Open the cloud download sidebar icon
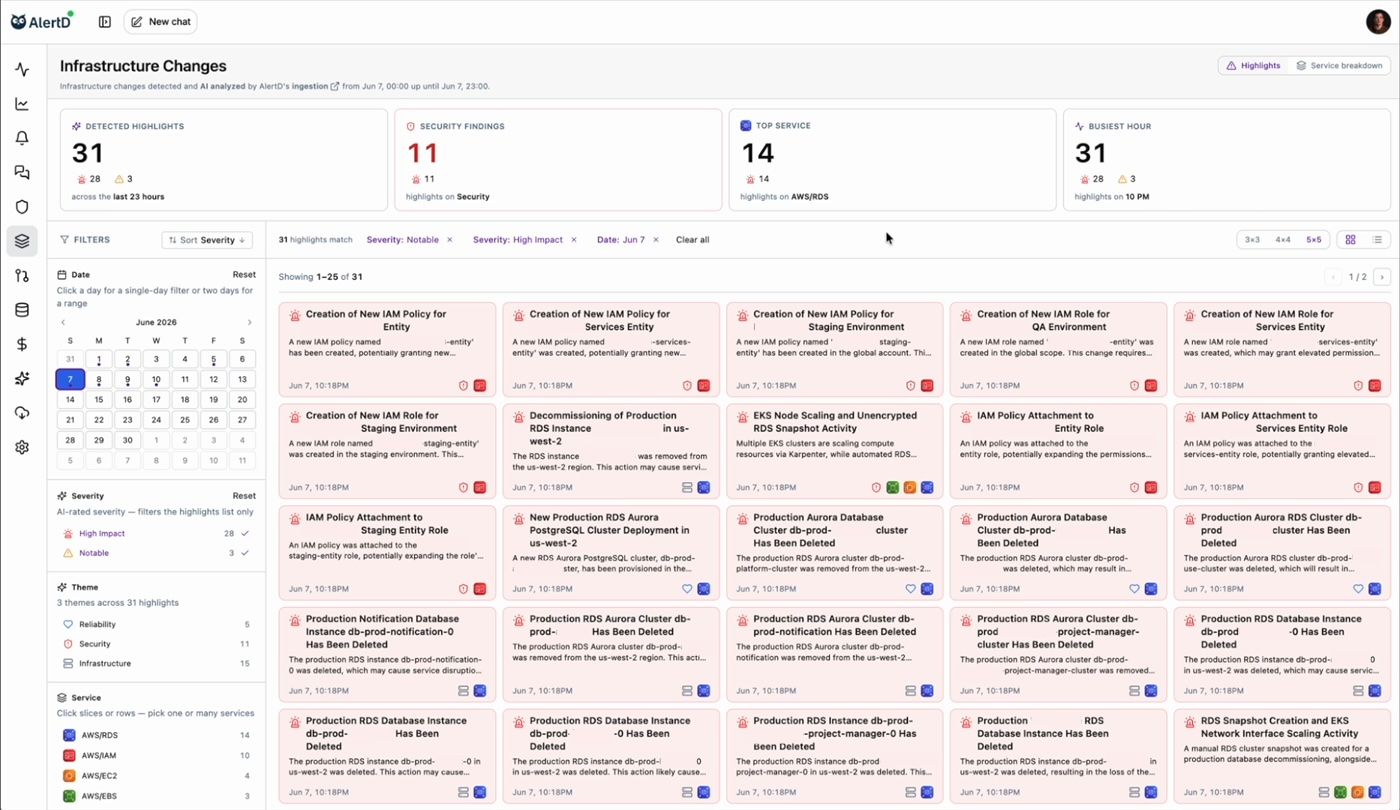1400x810 pixels. pos(22,413)
